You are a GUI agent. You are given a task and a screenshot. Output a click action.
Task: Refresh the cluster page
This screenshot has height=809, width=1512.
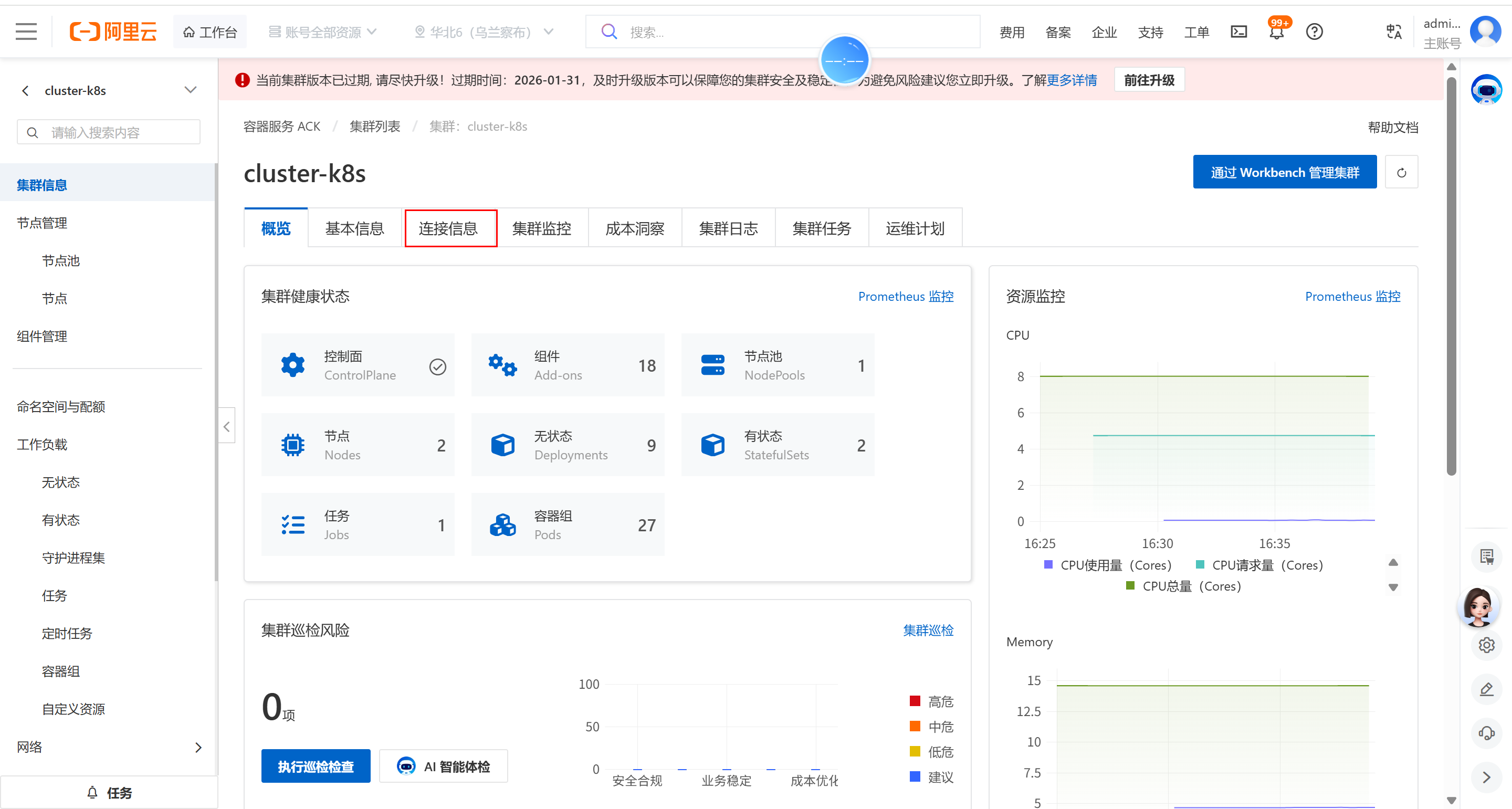pyautogui.click(x=1401, y=172)
